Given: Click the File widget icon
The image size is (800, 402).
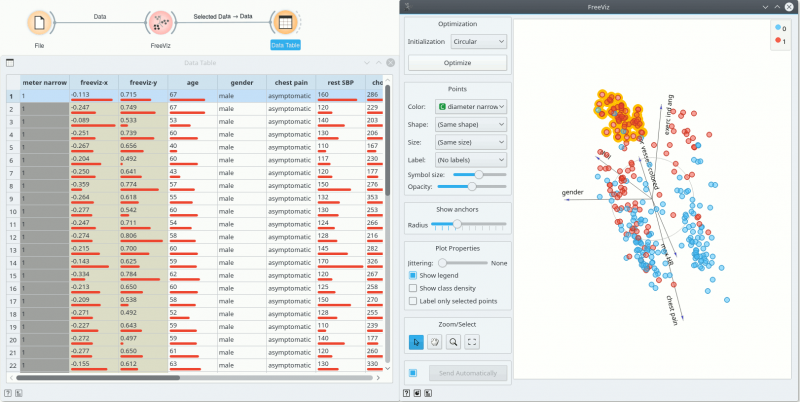Looking at the screenshot, I should pos(39,22).
